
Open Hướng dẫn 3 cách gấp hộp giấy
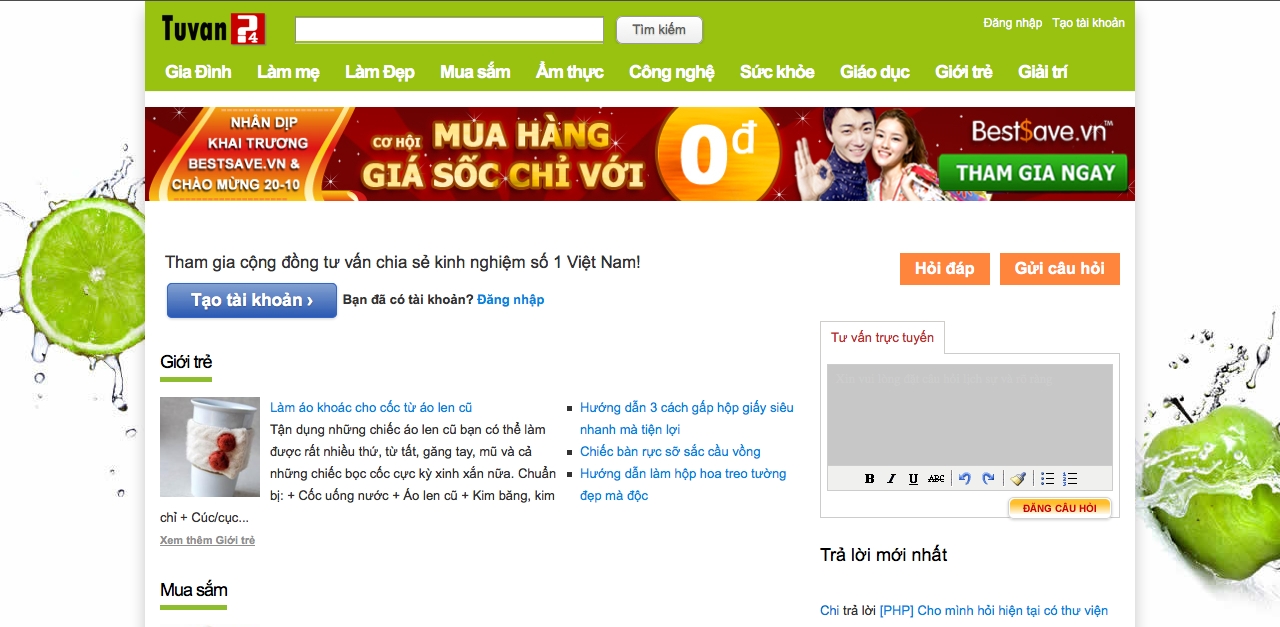[687, 419]
